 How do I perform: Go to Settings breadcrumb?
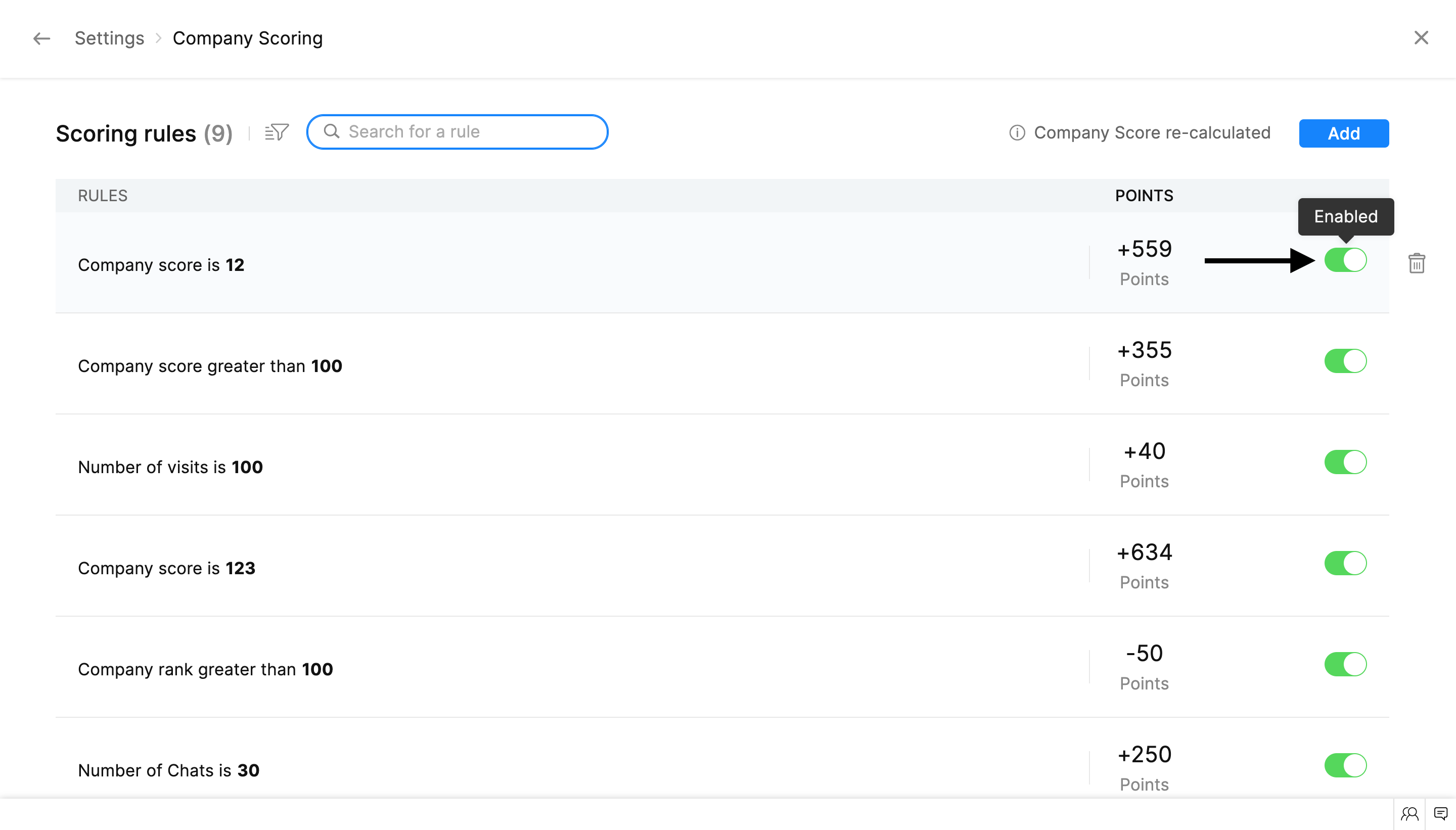pos(109,38)
